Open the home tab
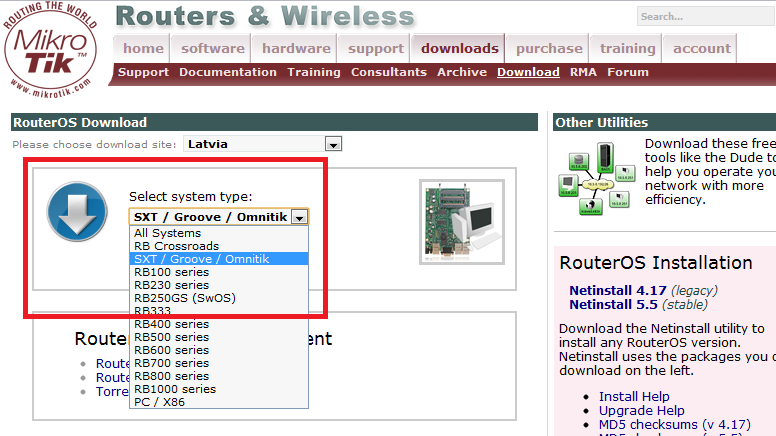776x436 pixels. 143,48
